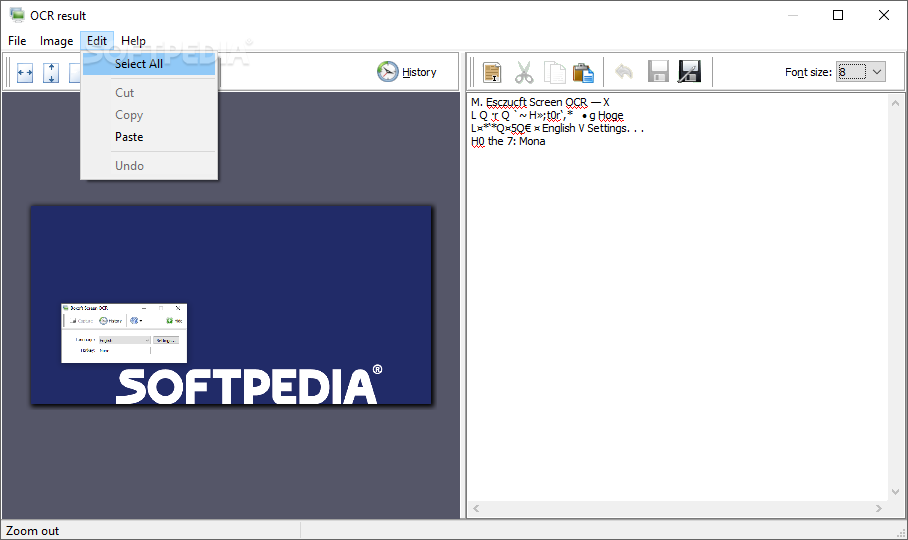Click the 'English V Settings' text line

tap(585, 128)
